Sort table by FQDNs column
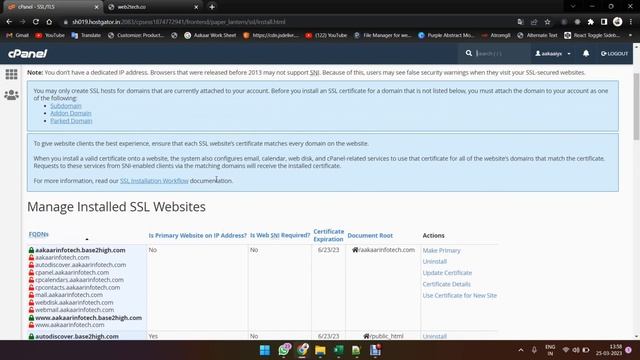640x360 pixels. click(x=38, y=234)
